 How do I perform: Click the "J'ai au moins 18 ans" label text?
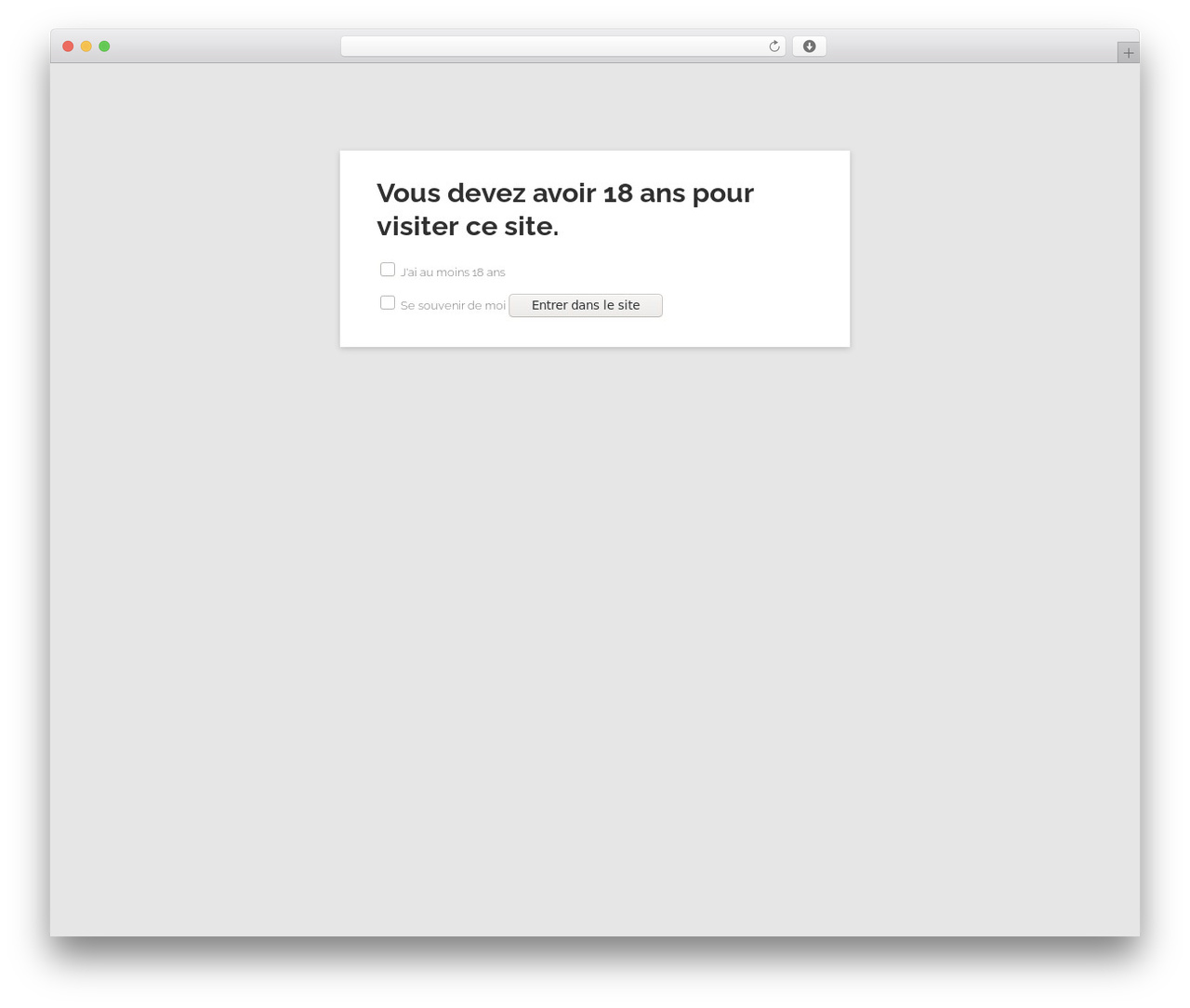453,272
